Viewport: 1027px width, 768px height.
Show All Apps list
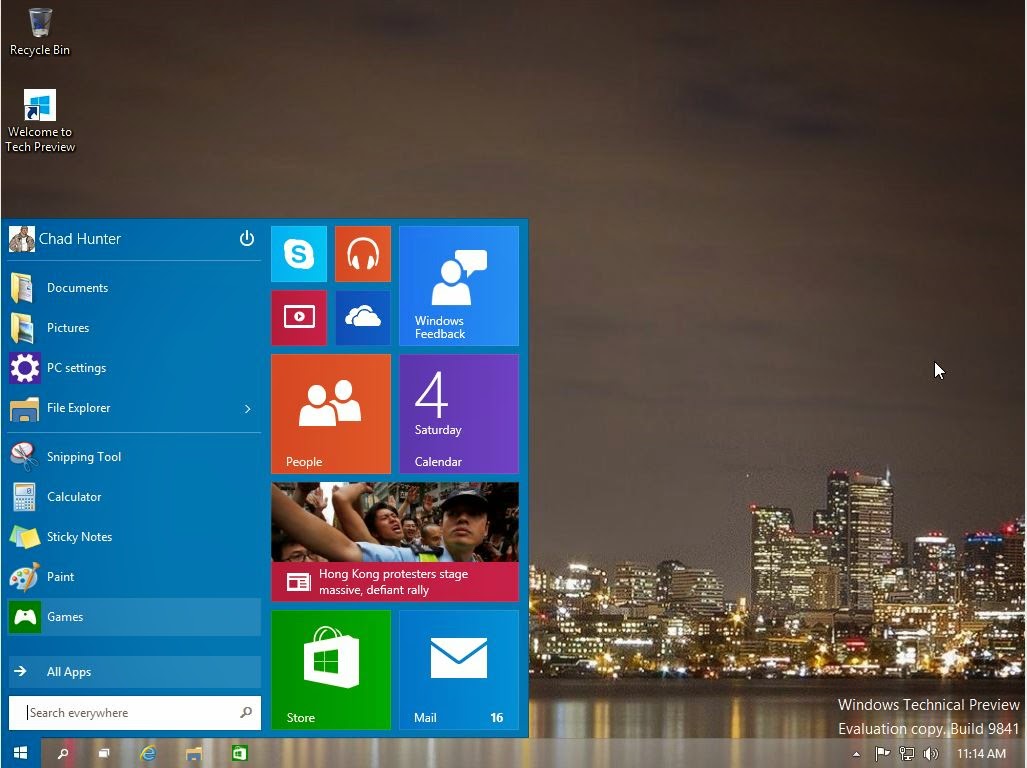pos(134,672)
